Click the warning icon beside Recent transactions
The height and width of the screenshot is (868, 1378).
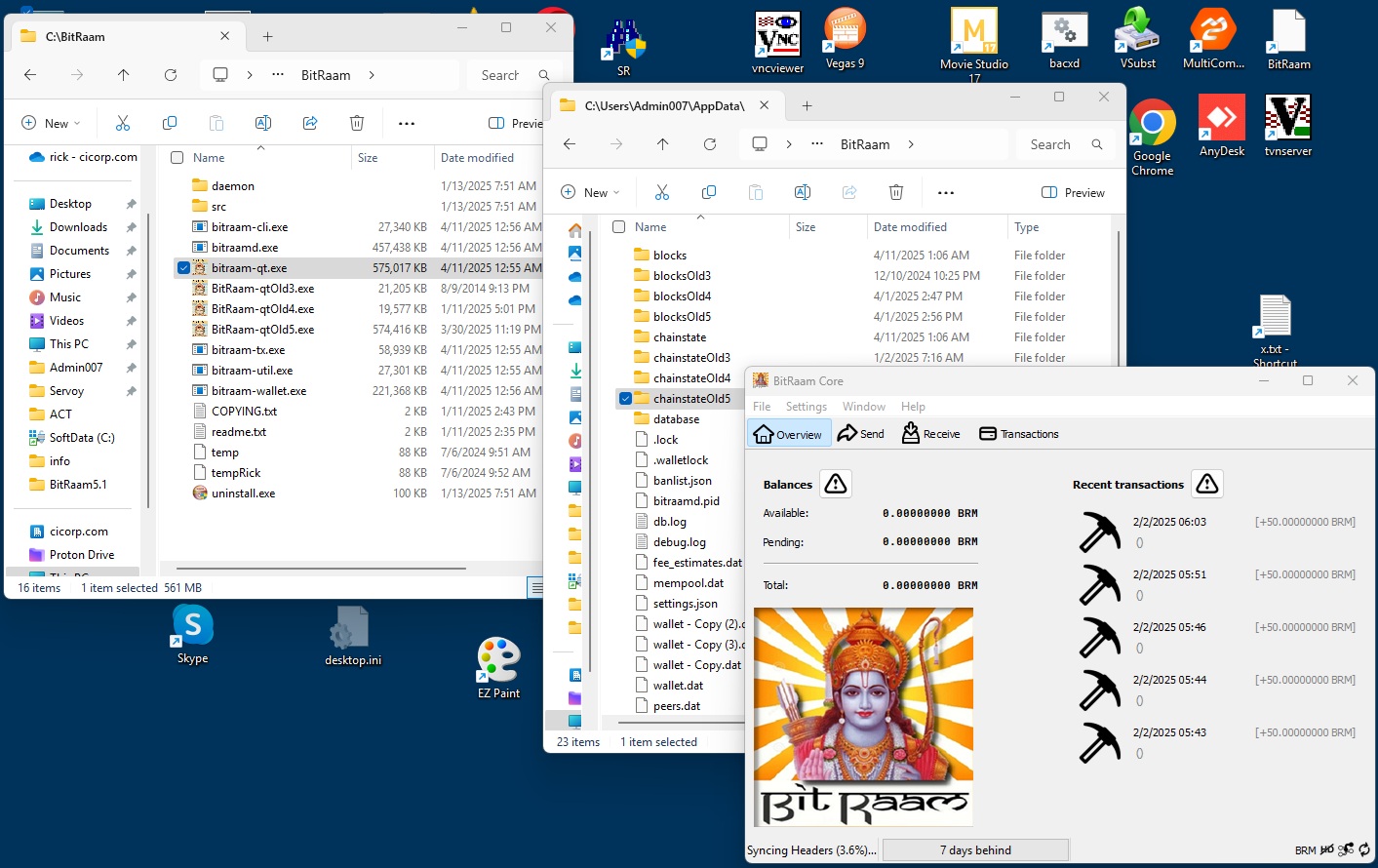click(x=1207, y=484)
